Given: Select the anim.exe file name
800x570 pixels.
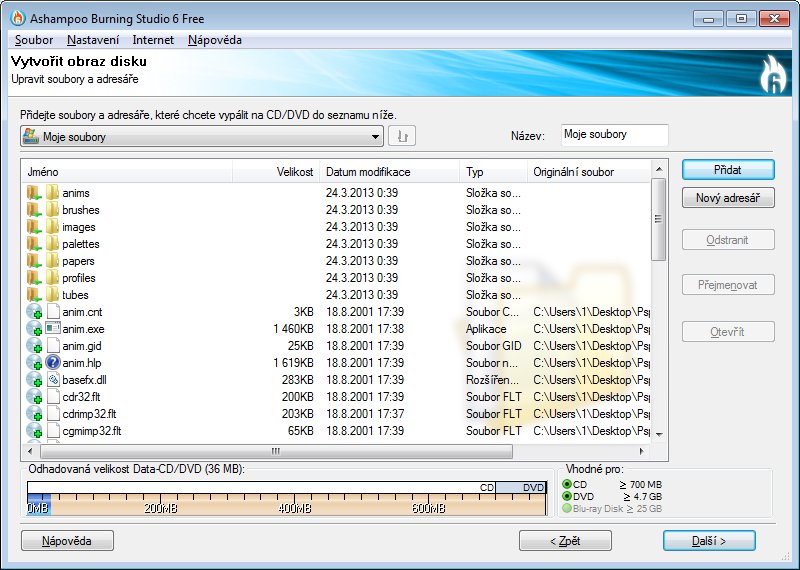Looking at the screenshot, I should [83, 329].
